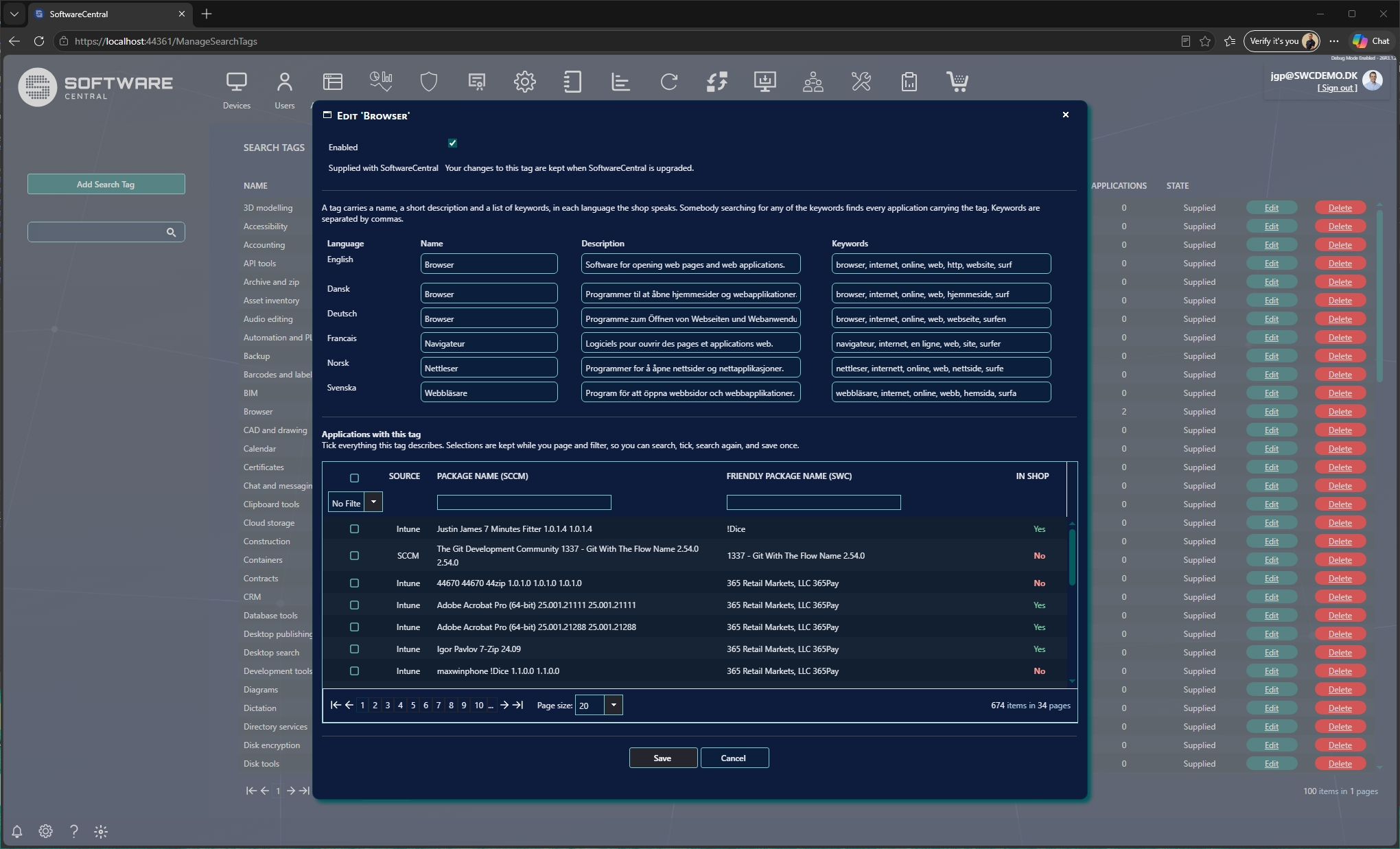Click the refresh circular arrow toolbar icon

(x=669, y=82)
